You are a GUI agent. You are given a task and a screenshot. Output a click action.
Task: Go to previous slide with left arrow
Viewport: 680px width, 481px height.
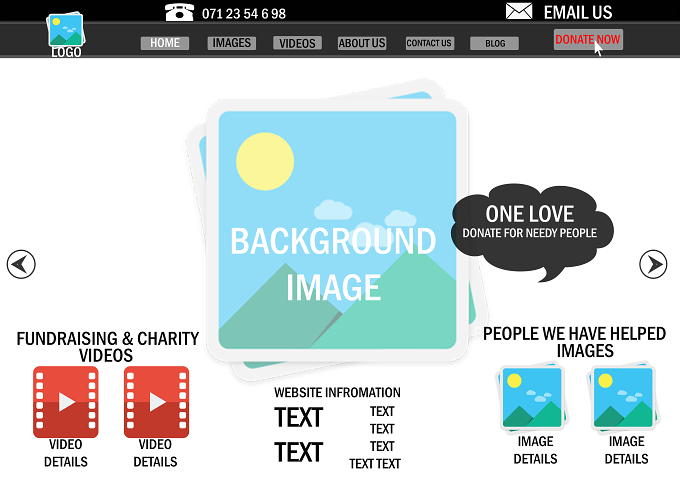(21, 264)
